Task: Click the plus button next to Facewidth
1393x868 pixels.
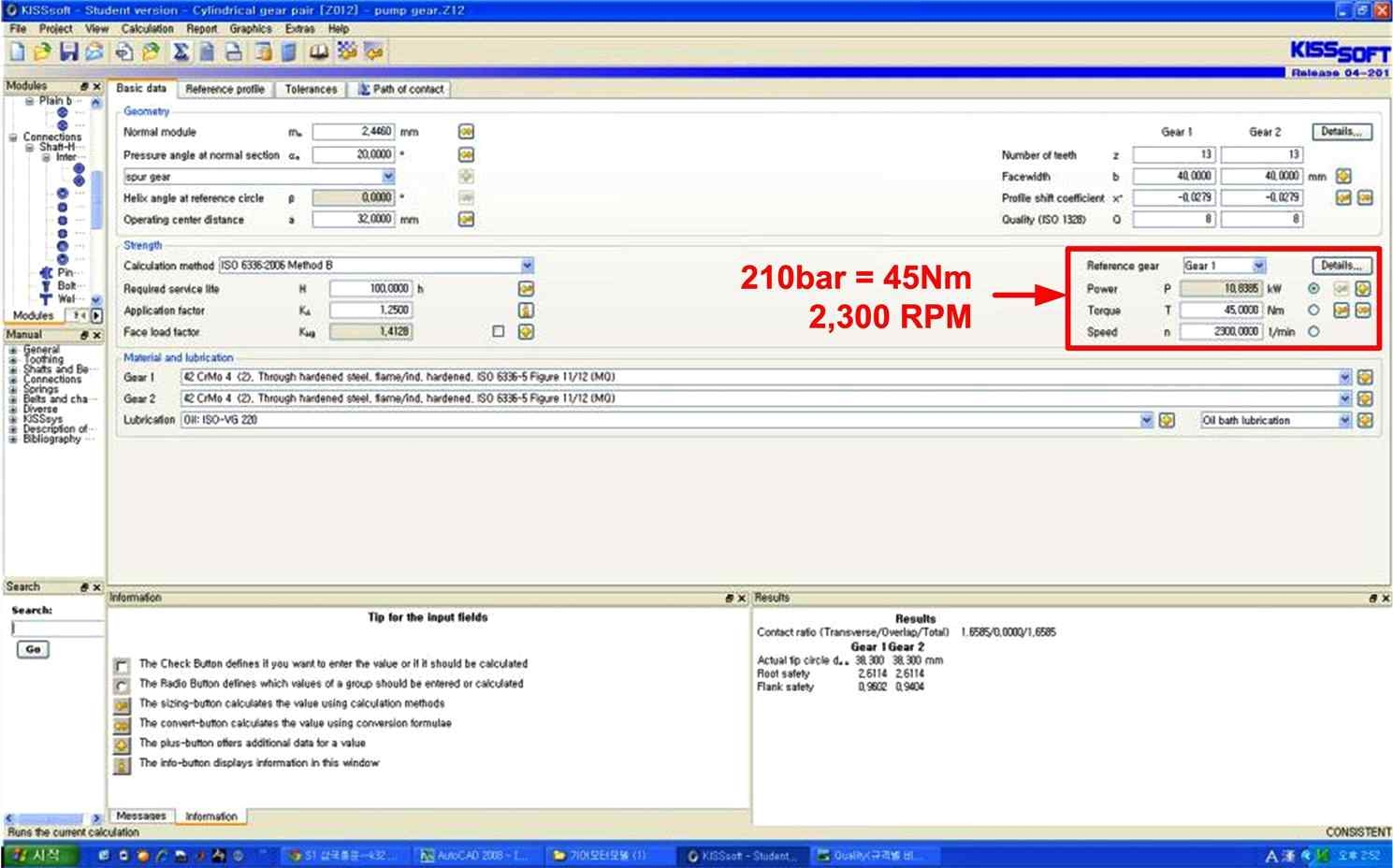Action: point(1343,176)
